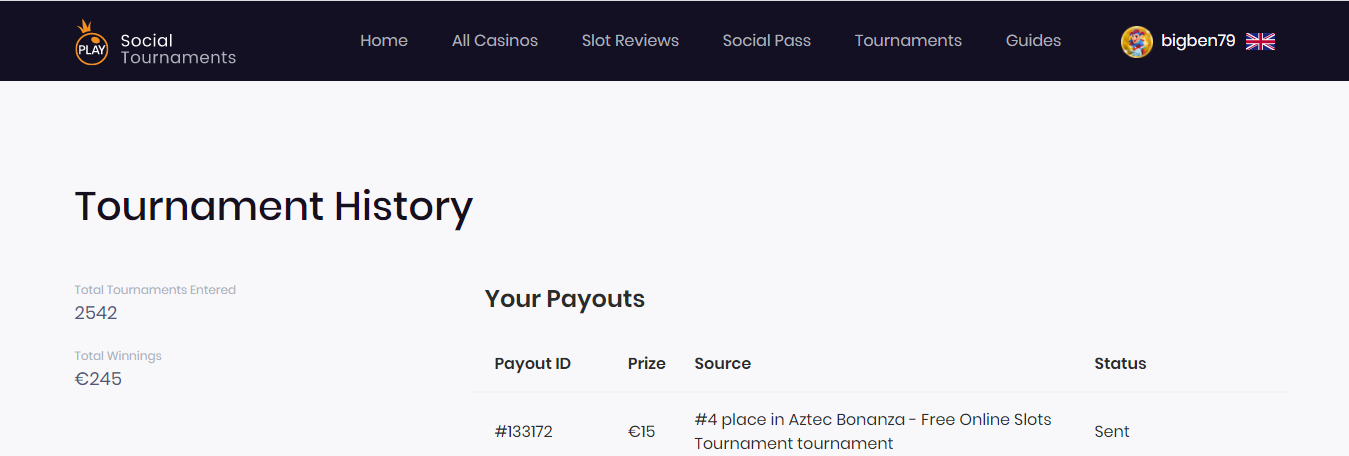1349x456 pixels.
Task: Click the Source column header
Action: tap(723, 364)
